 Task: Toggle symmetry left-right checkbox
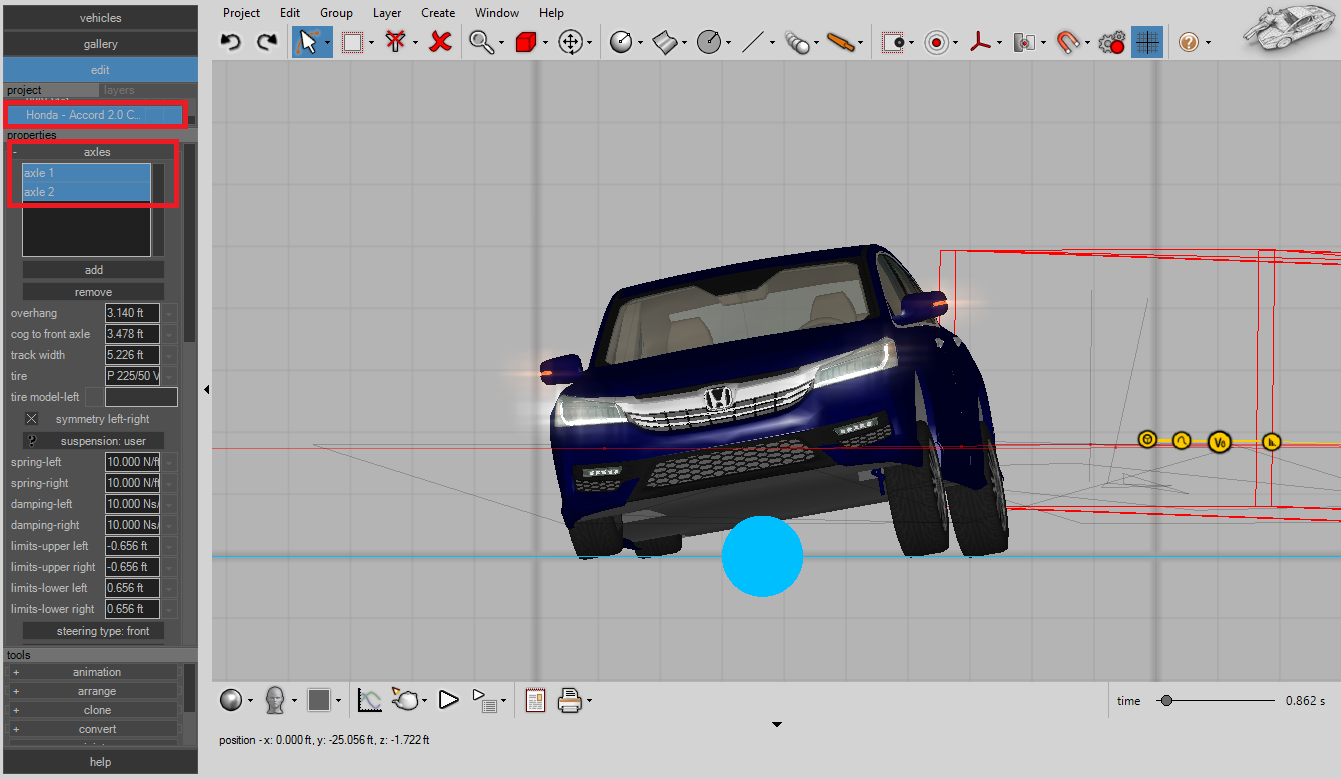[x=32, y=418]
